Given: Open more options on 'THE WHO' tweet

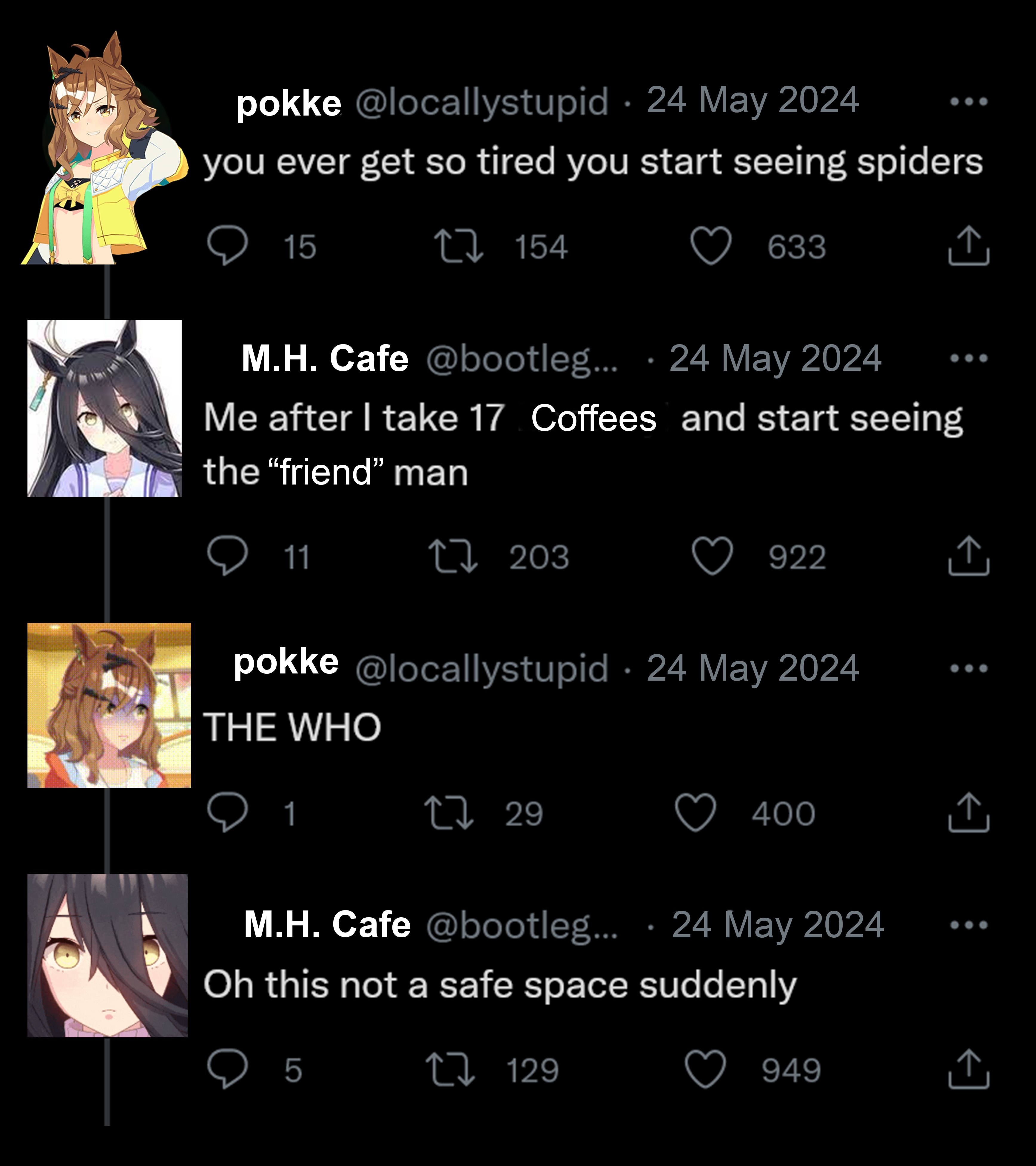Looking at the screenshot, I should click(969, 668).
